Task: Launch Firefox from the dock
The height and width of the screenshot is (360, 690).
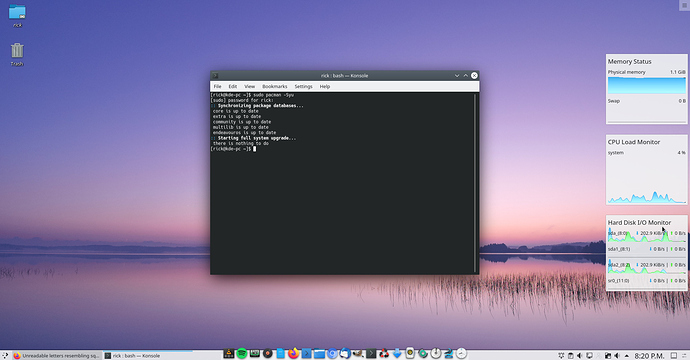Action: pyautogui.click(x=294, y=353)
